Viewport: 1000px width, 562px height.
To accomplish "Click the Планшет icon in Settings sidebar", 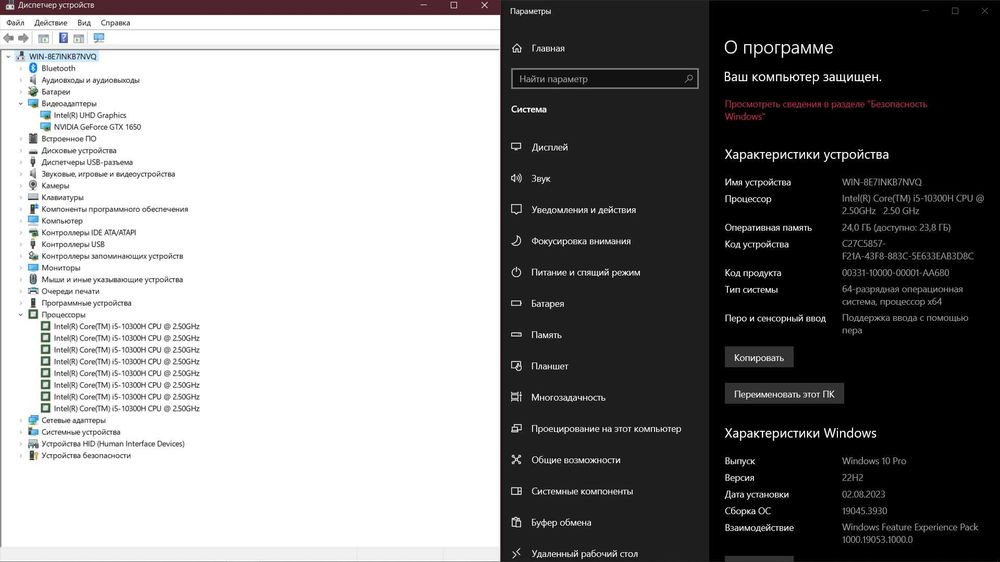I will coord(517,366).
